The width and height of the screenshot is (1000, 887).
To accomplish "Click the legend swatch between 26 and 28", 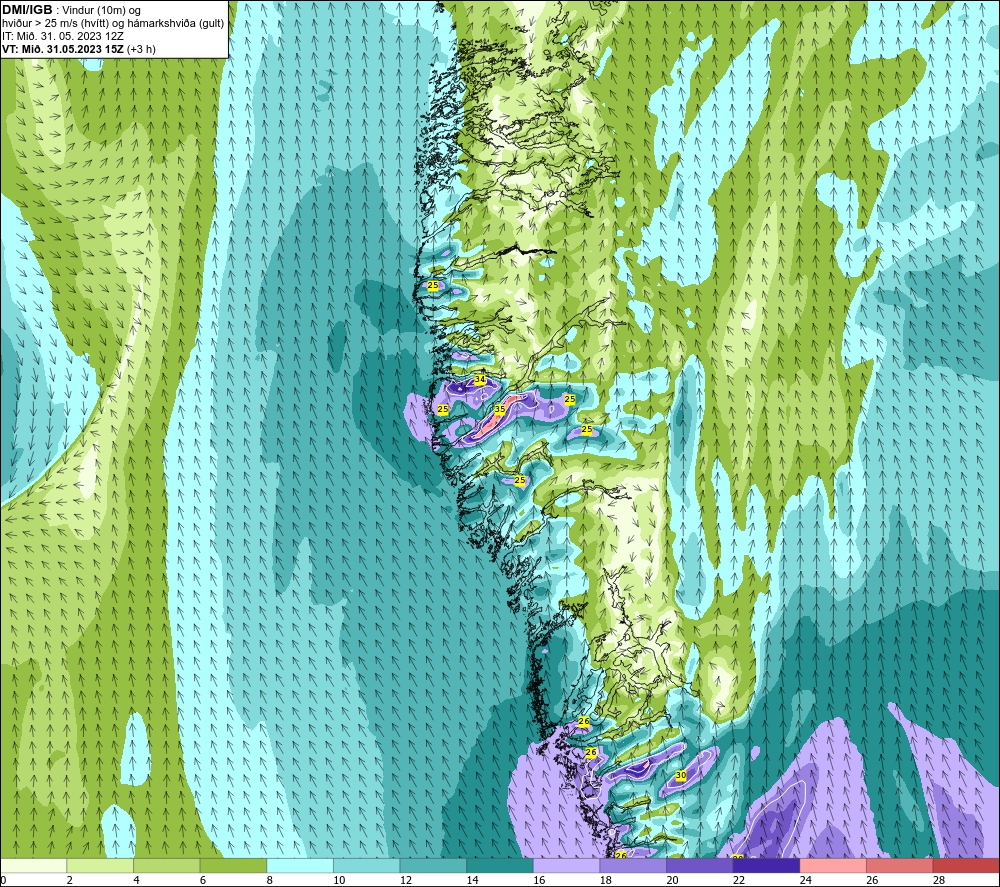I will pyautogui.click(x=900, y=866).
